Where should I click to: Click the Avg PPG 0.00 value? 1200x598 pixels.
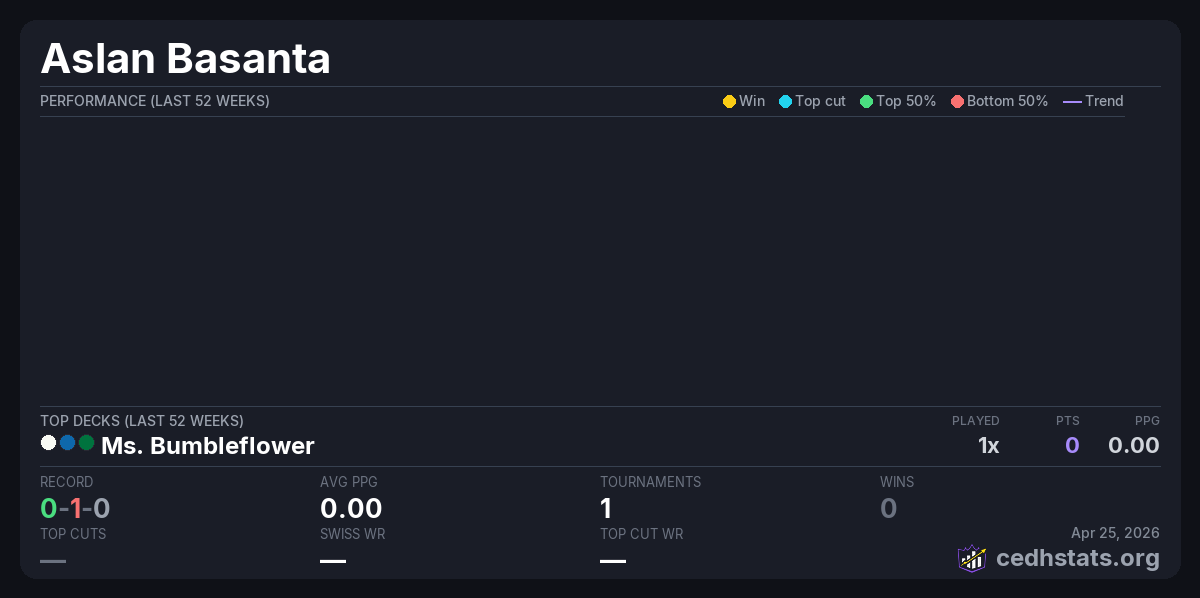coord(351,509)
